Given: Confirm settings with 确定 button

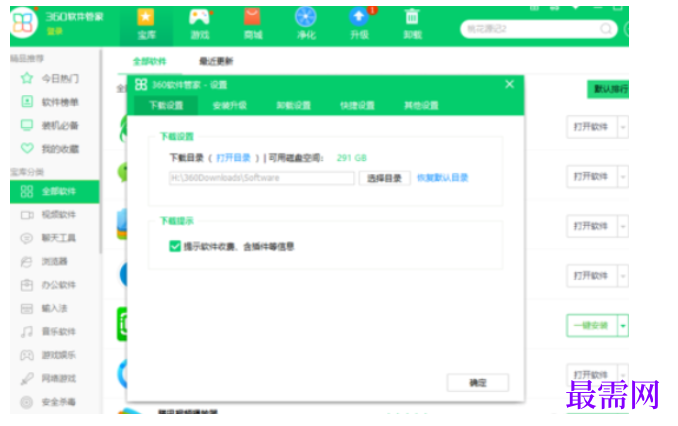Looking at the screenshot, I should tap(478, 383).
